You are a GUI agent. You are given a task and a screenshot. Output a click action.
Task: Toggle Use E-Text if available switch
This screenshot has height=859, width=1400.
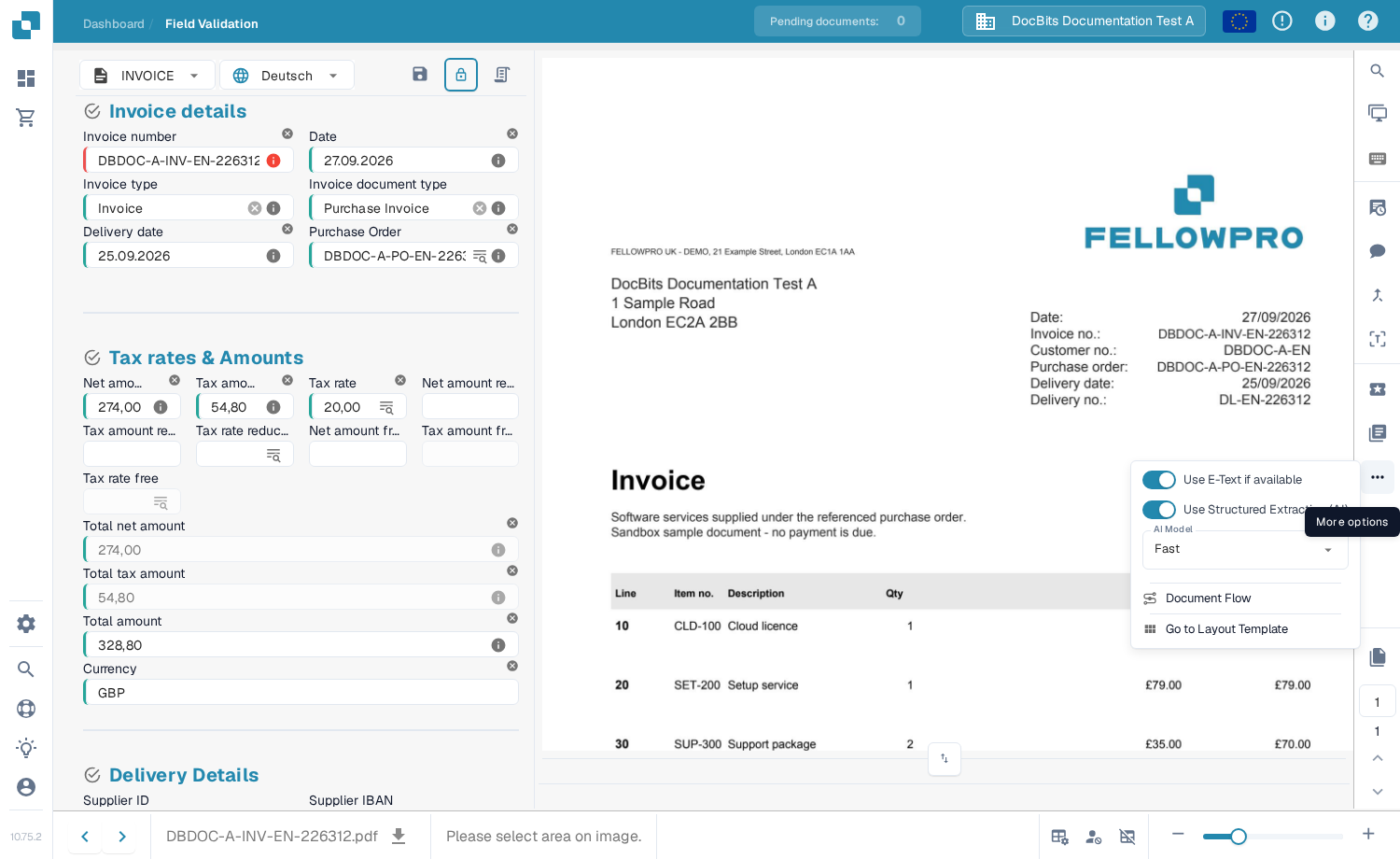point(1159,480)
